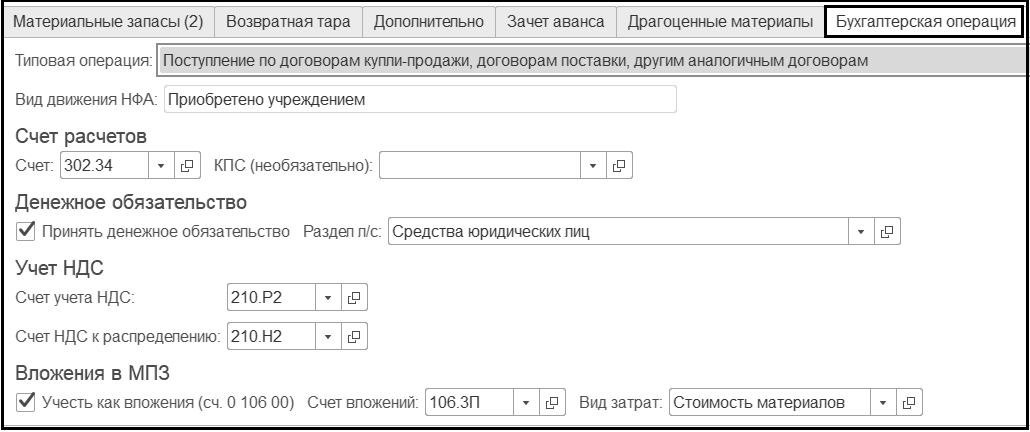Viewport: 1030px width, 432px height.
Task: Uncheck Принять денежное обязательство checkbox
Action: coord(26,231)
